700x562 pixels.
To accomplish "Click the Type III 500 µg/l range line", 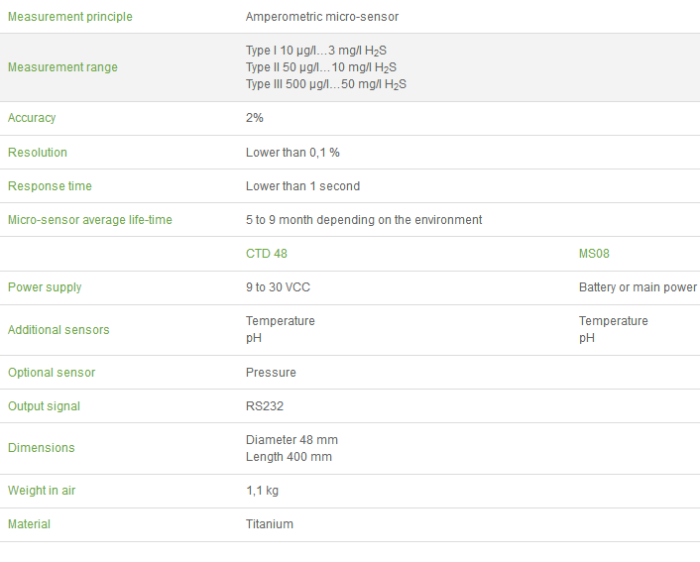I will pyautogui.click(x=326, y=85).
